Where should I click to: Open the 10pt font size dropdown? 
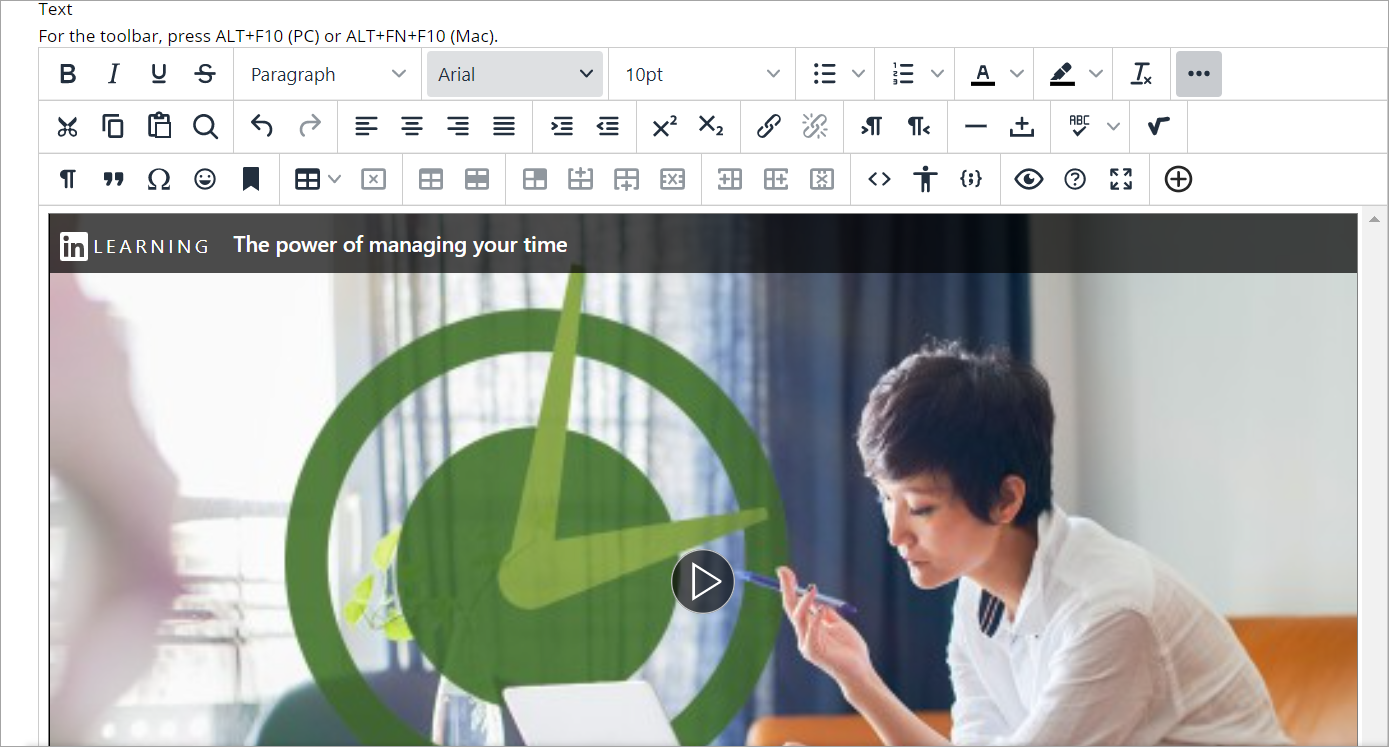coord(702,74)
